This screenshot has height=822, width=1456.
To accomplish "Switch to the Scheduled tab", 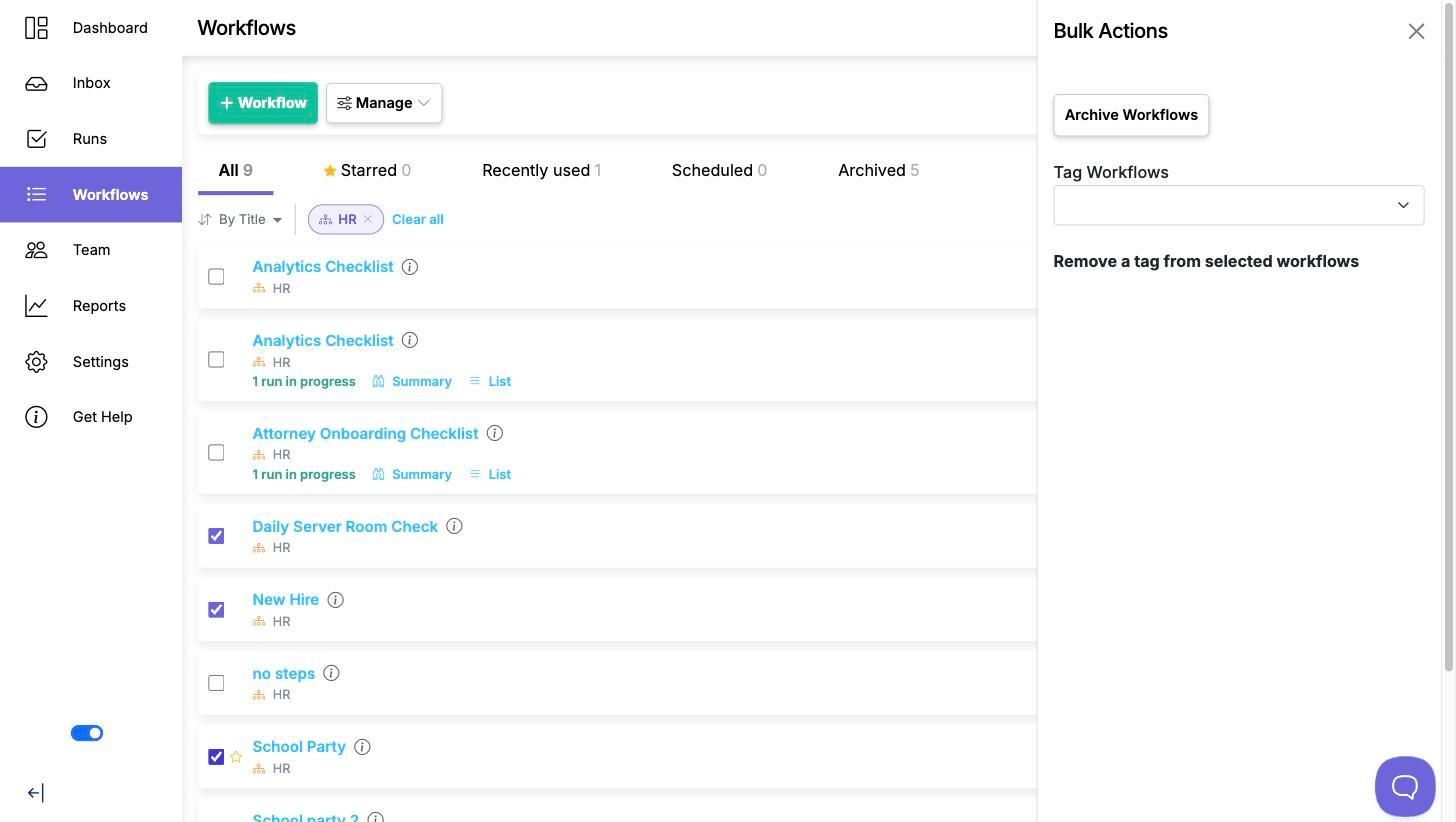I will coord(719,170).
